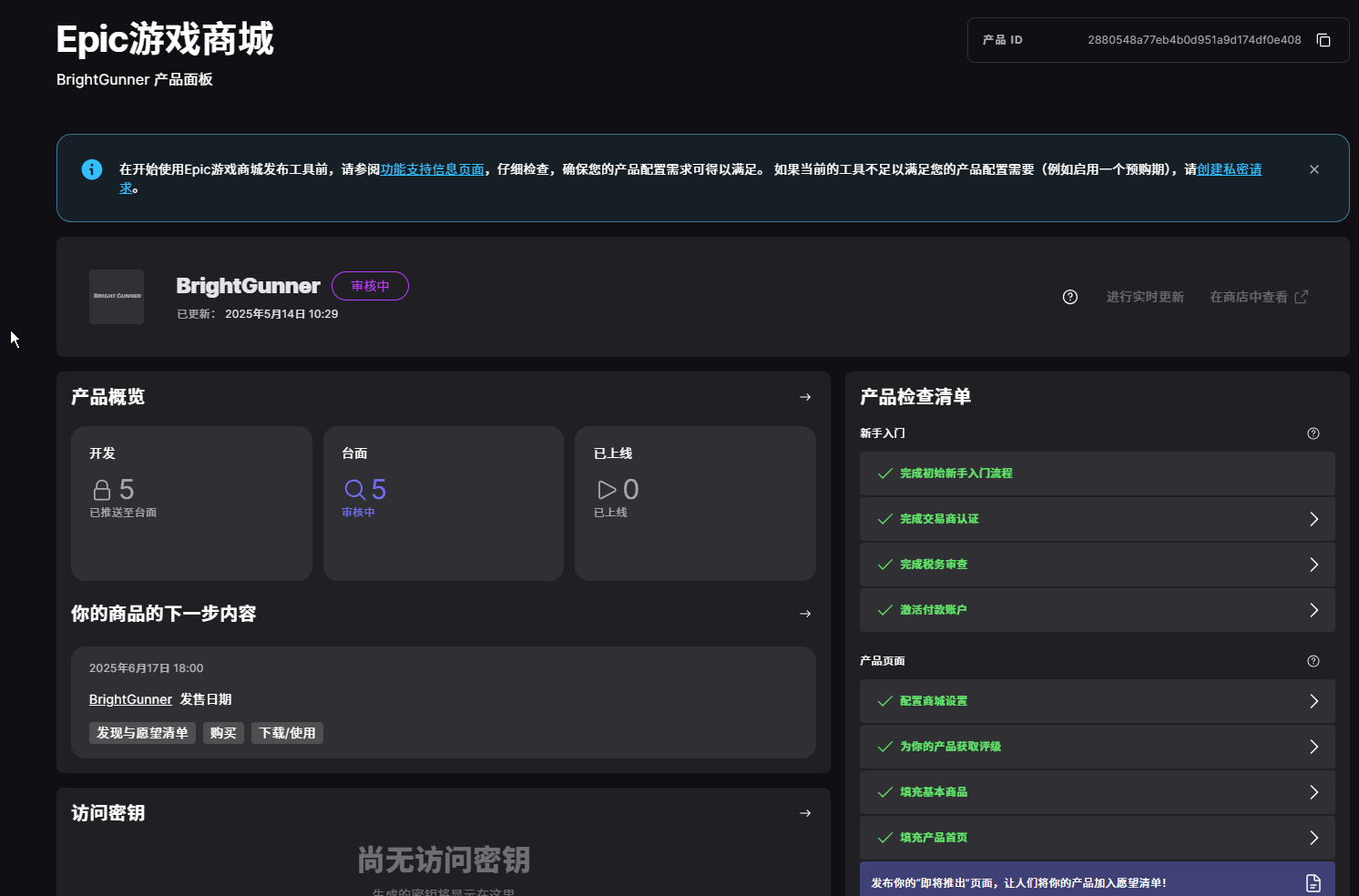The image size is (1359, 896).
Task: Click the 购买 tag
Action: (223, 733)
